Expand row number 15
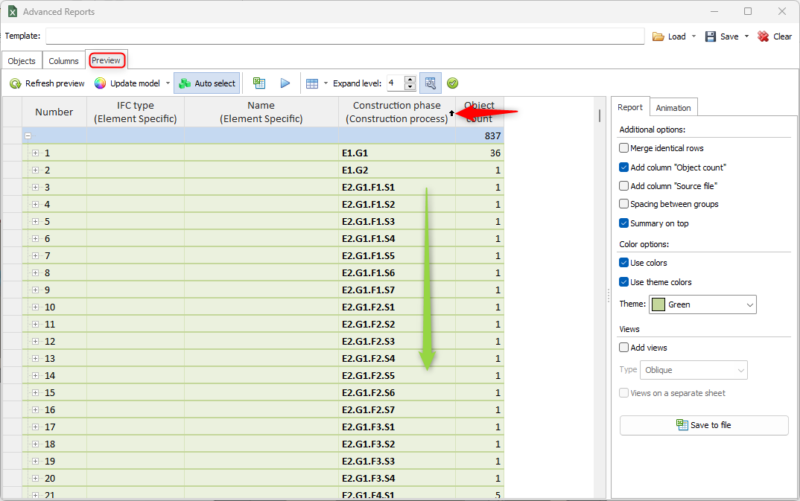800x501 pixels. (35, 392)
